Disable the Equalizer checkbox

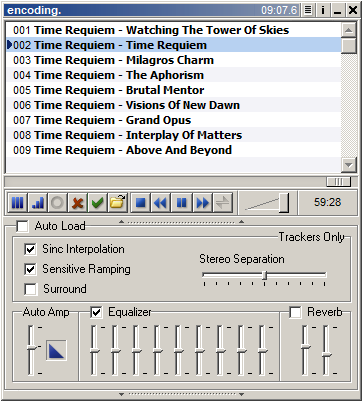point(96,312)
